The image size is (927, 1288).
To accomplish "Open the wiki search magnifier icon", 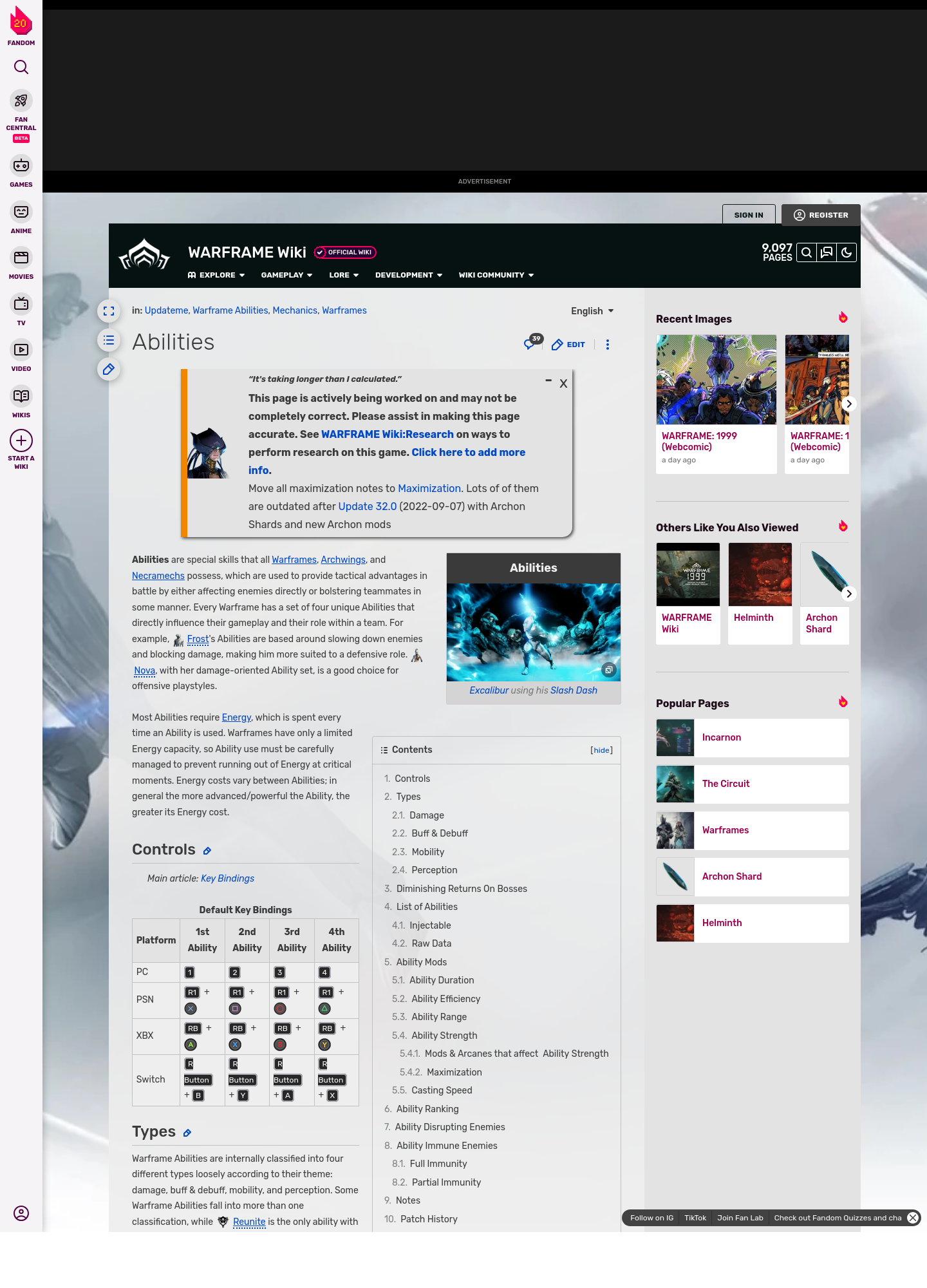I will click(807, 252).
